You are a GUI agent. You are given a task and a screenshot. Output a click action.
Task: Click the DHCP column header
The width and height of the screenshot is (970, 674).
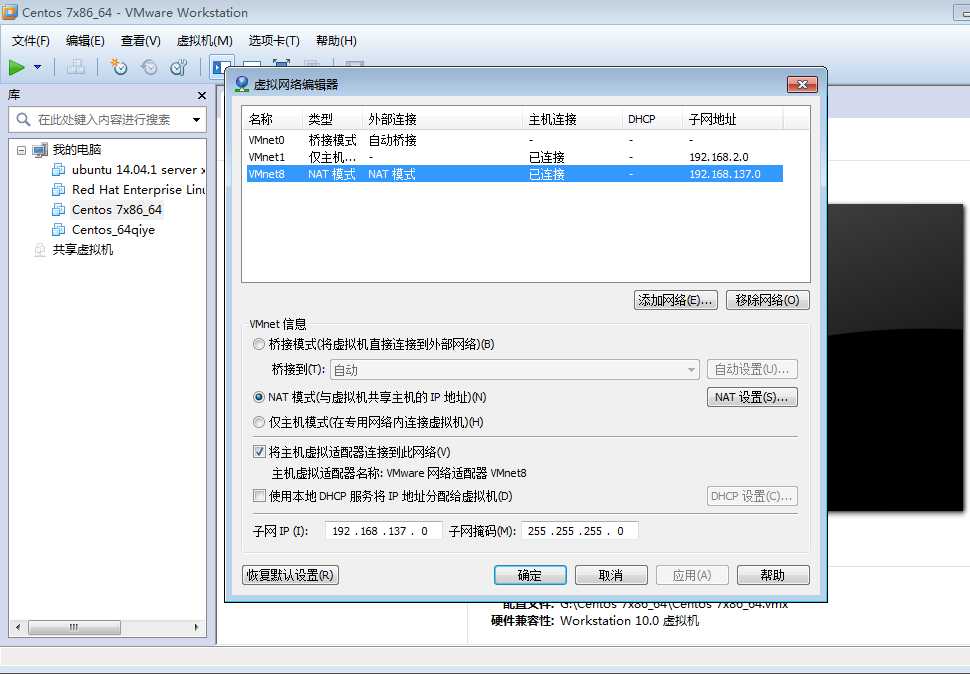[x=652, y=119]
